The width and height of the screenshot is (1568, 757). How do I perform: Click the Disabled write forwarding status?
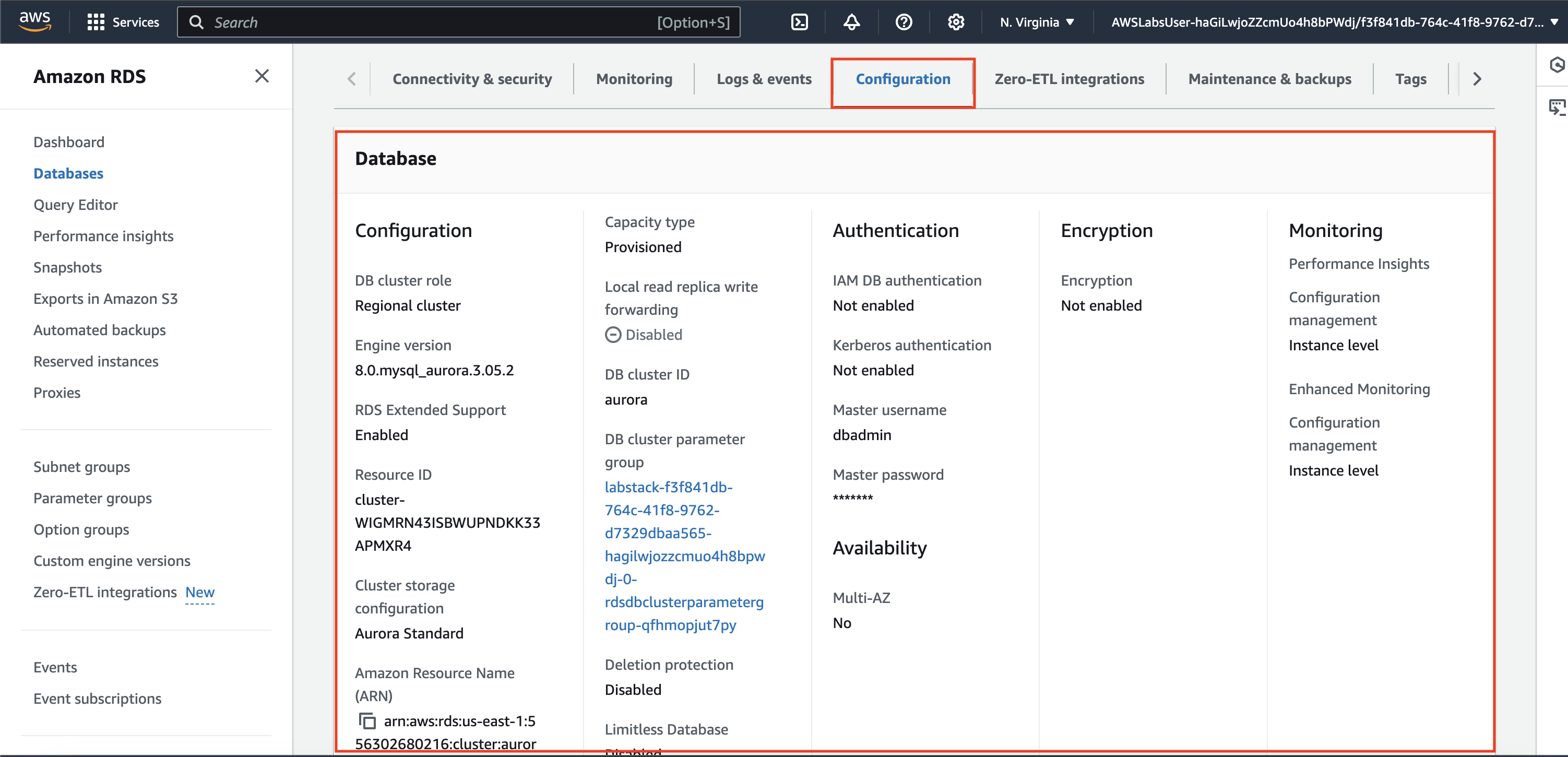tap(644, 335)
